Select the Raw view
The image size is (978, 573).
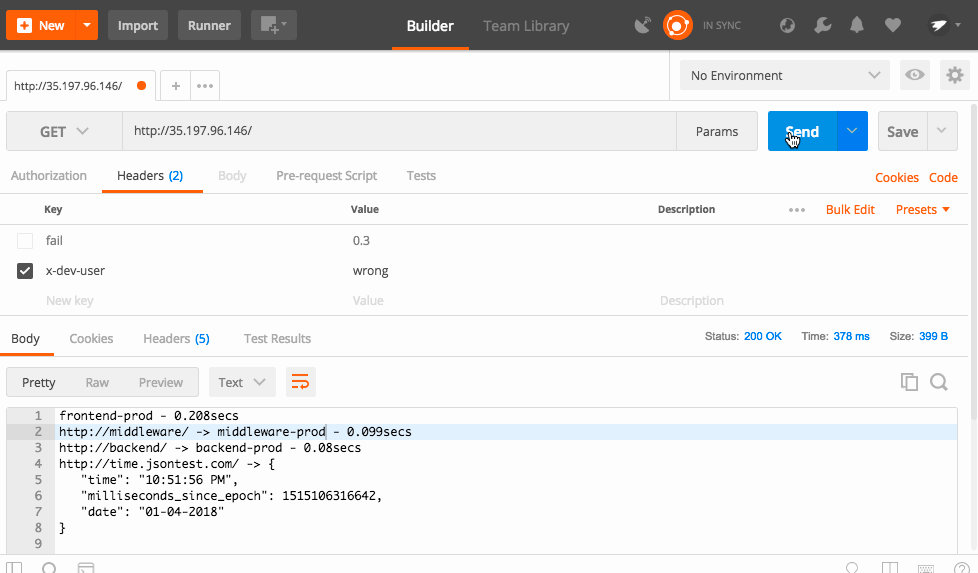pyautogui.click(x=97, y=383)
